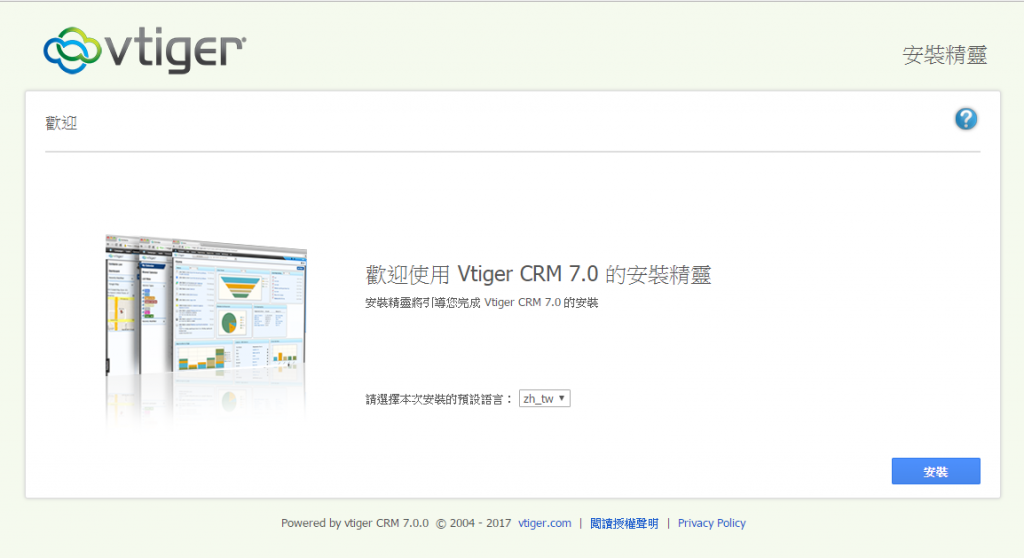
Task: Open the 閱讀授權聲明 license link
Action: click(624, 523)
